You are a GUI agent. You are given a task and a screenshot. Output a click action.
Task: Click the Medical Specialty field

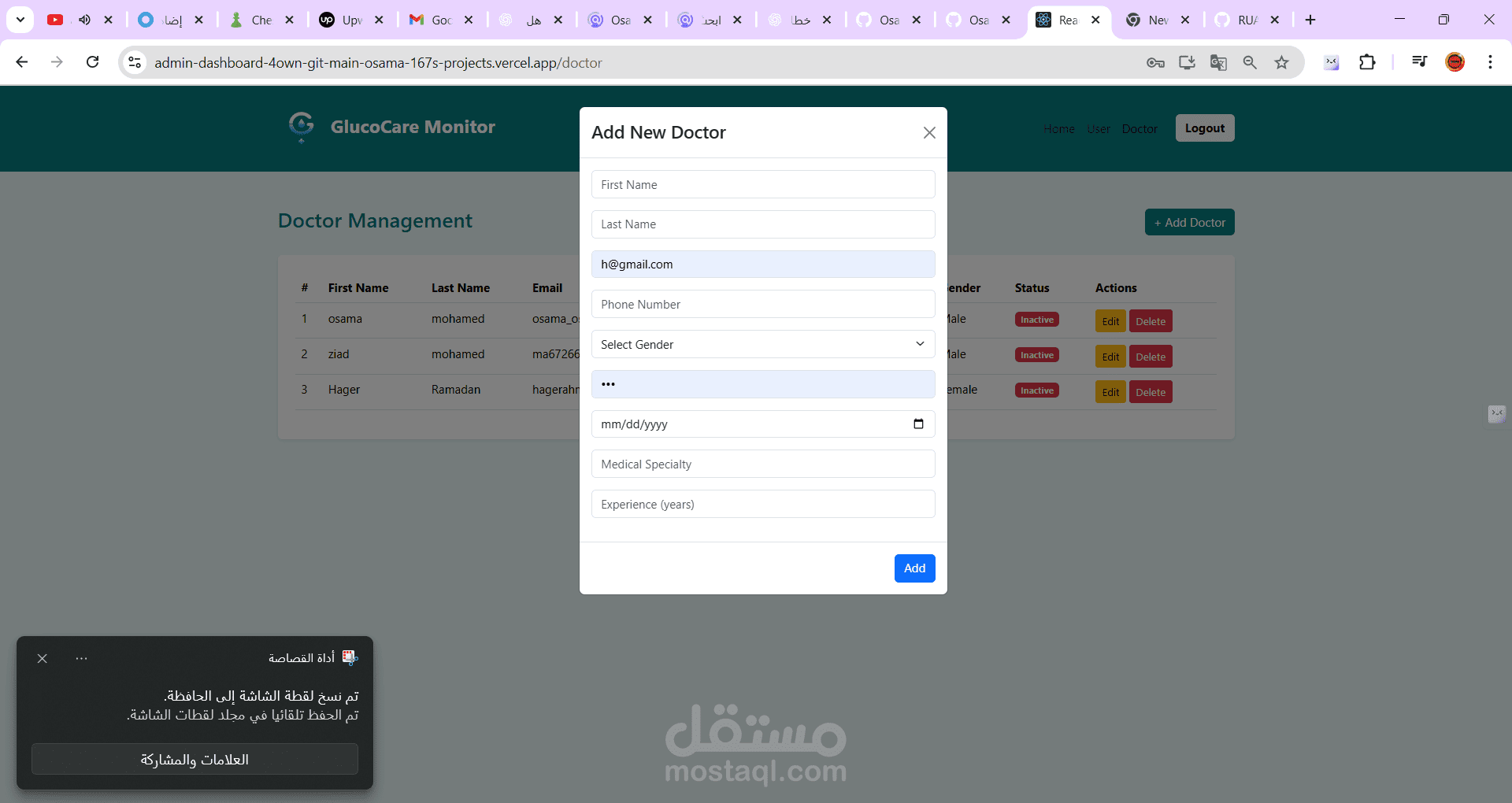[763, 464]
